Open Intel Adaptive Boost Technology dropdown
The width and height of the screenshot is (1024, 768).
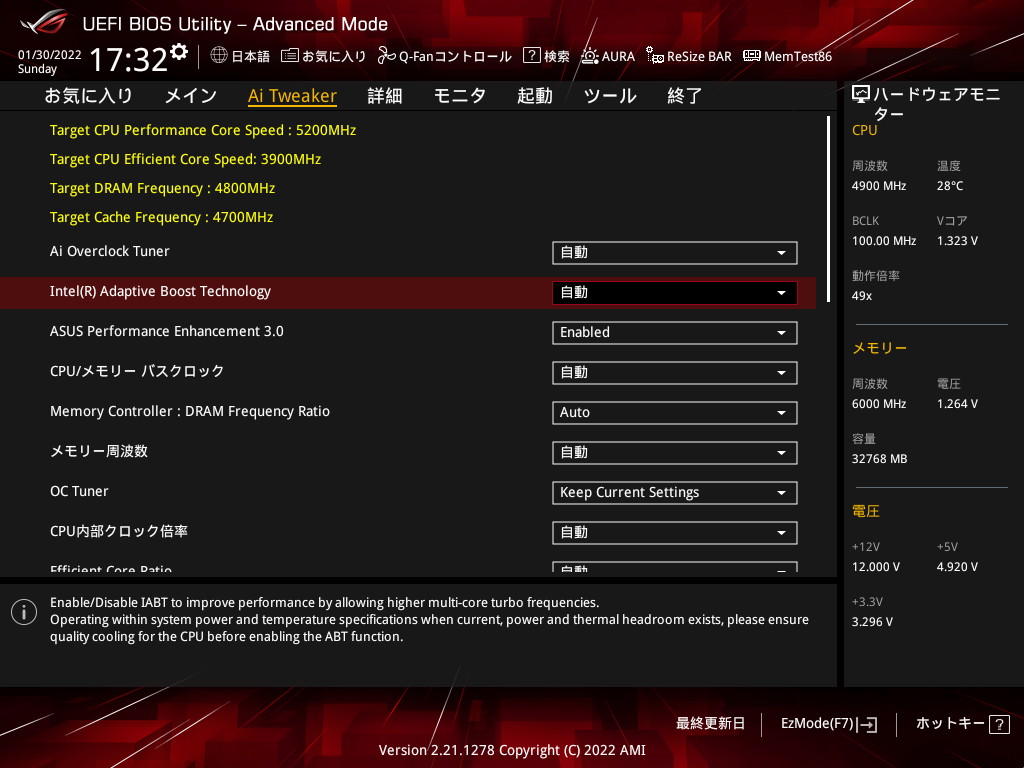(x=675, y=293)
